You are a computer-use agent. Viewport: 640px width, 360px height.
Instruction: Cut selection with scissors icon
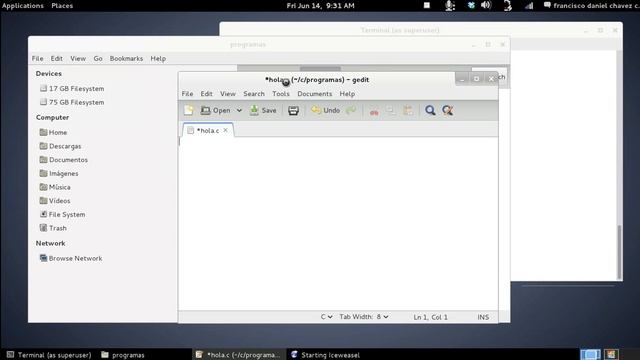tap(374, 111)
